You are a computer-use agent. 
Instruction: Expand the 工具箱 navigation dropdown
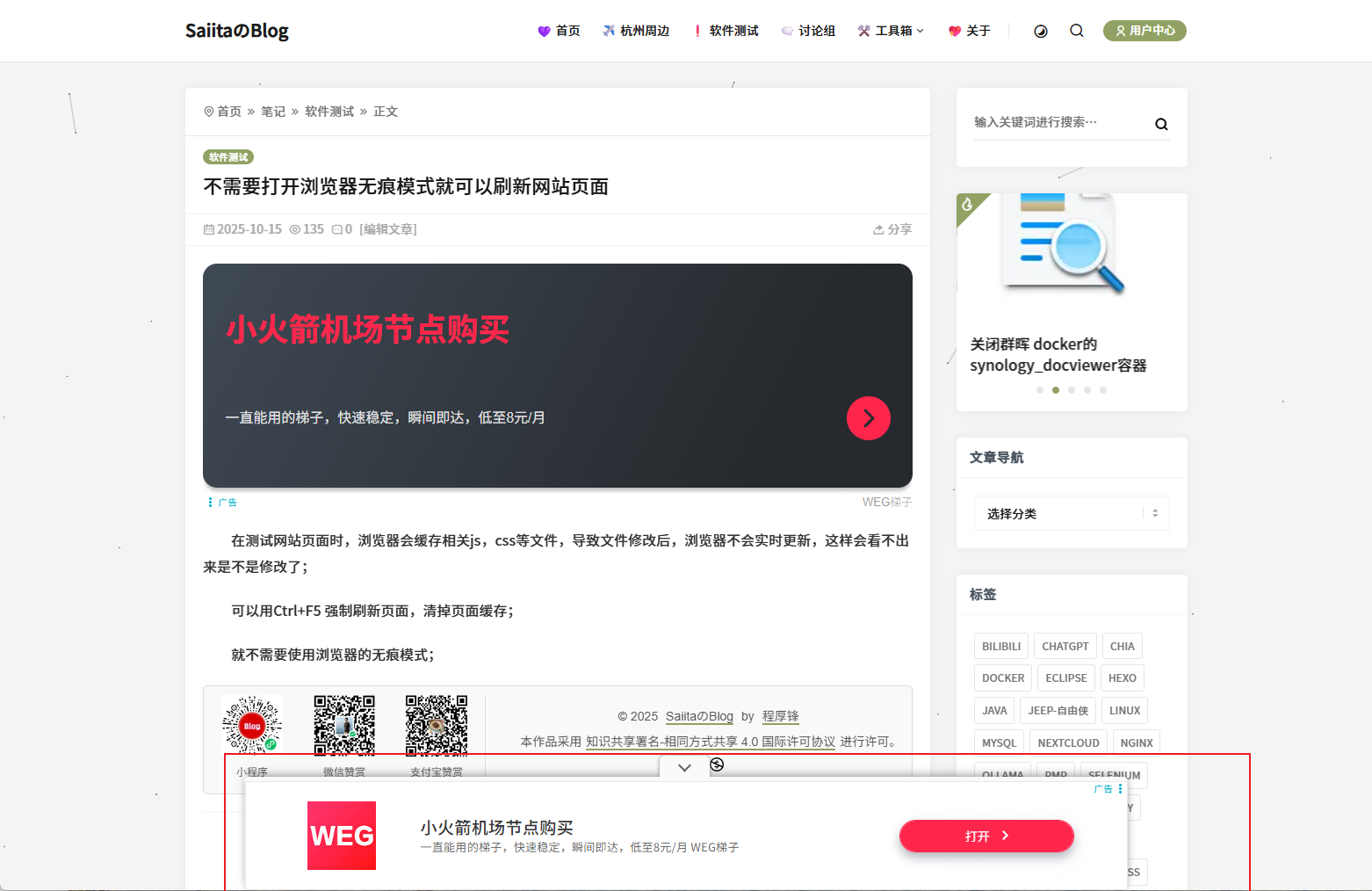coord(919,30)
